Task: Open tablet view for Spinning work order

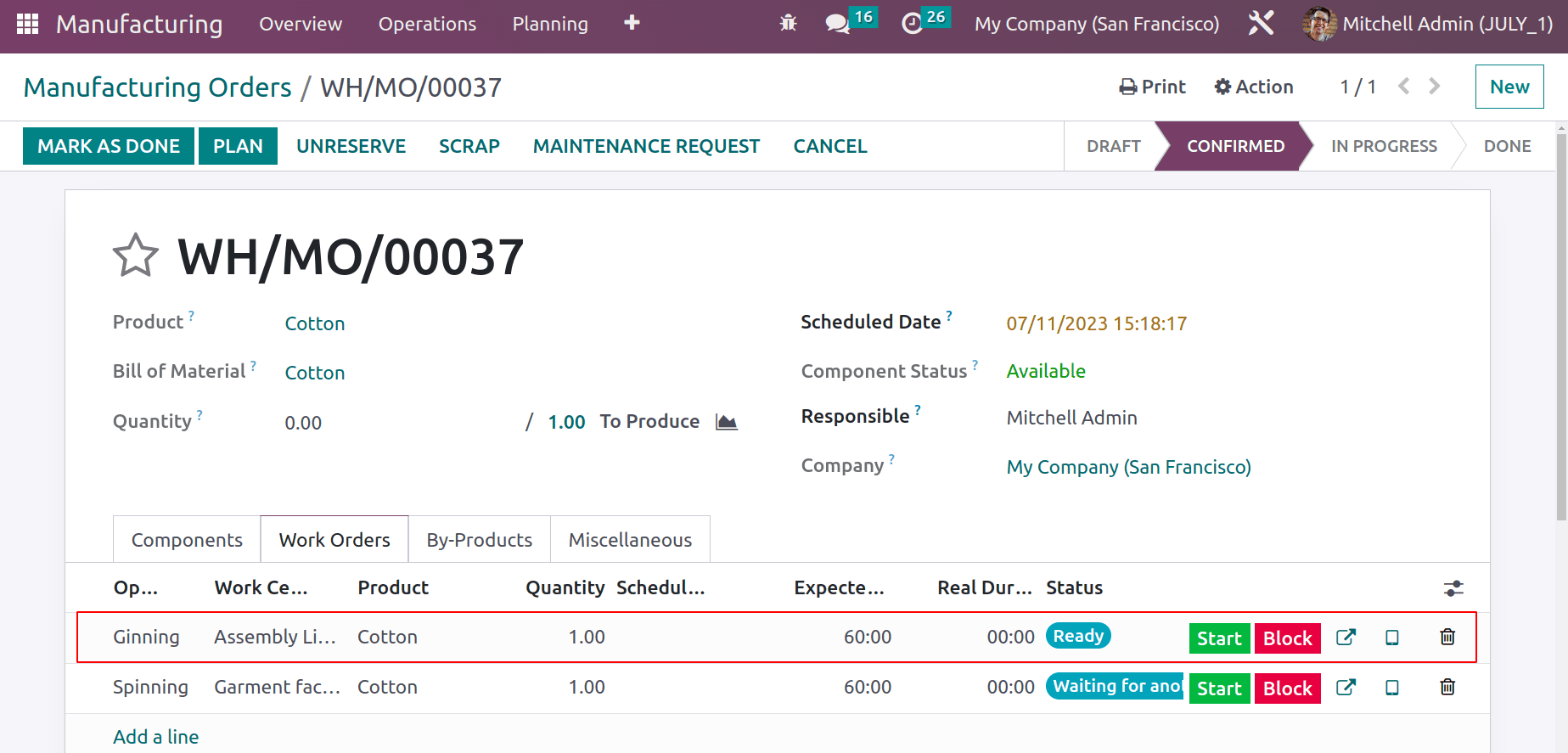Action: (1392, 688)
